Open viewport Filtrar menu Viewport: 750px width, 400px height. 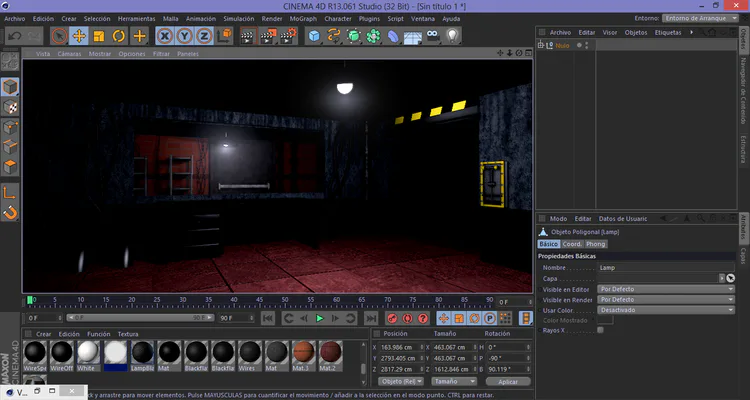(x=161, y=54)
